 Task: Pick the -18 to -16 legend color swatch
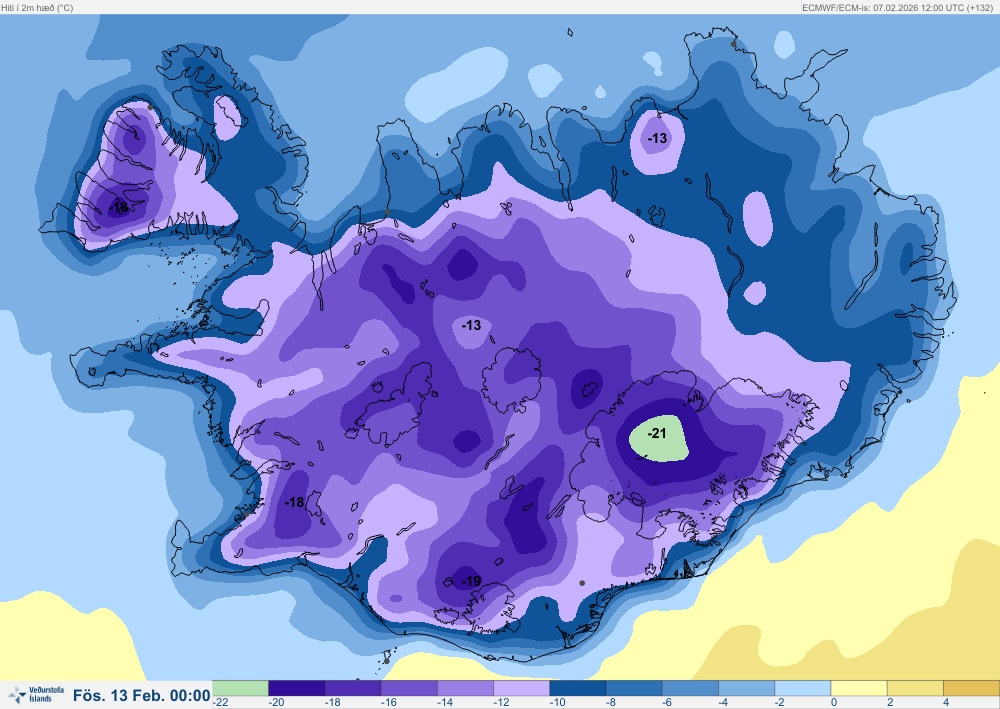click(x=353, y=688)
